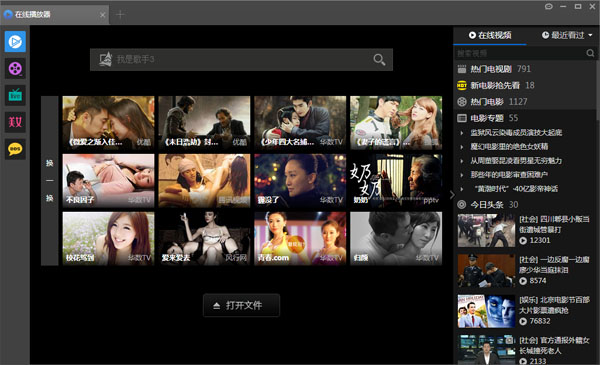Collapse the right panel with arrow handle
This screenshot has width=600, height=365.
coord(452,195)
